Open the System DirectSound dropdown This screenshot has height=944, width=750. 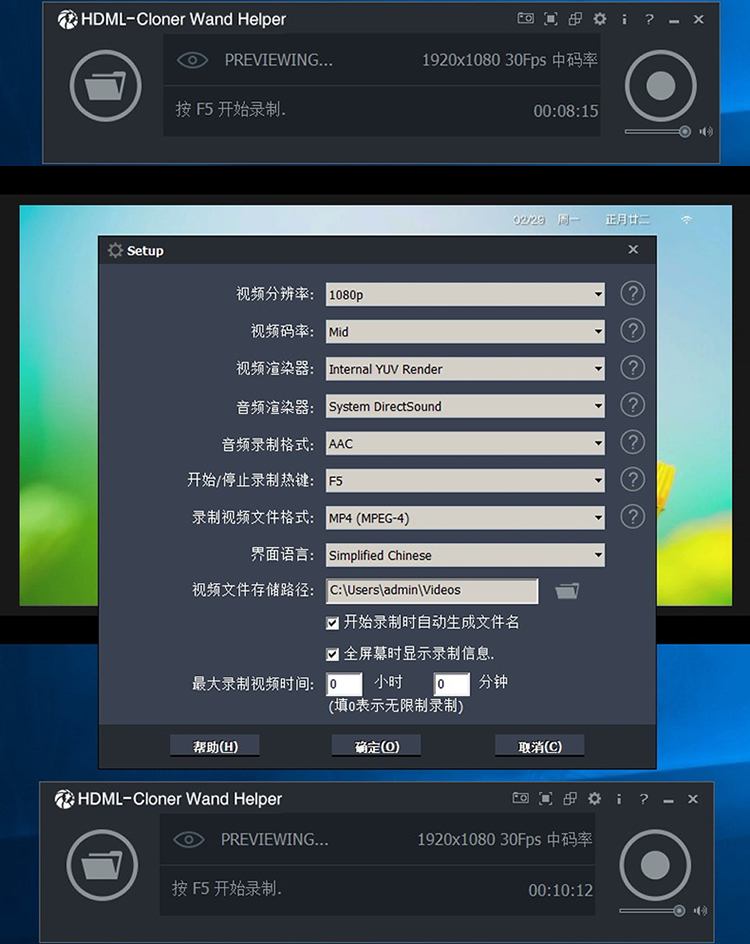(x=465, y=406)
